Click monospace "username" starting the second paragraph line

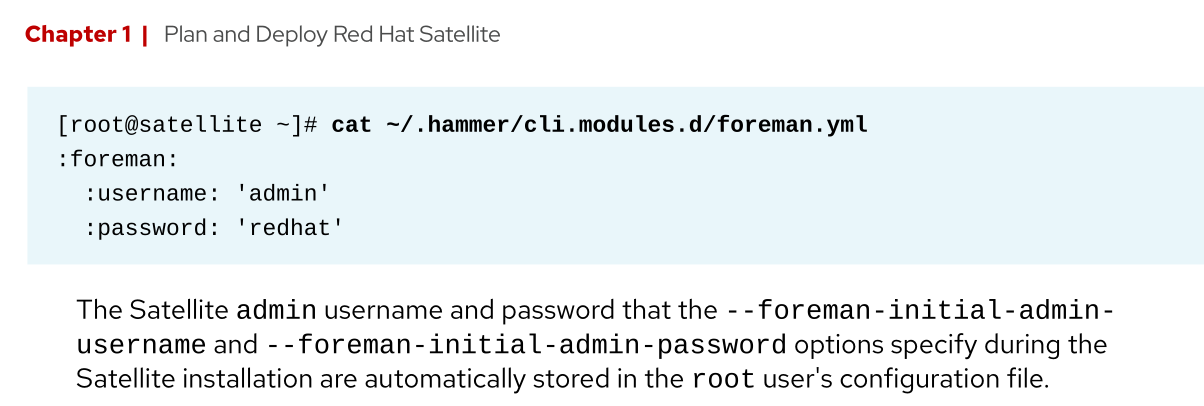(141, 346)
